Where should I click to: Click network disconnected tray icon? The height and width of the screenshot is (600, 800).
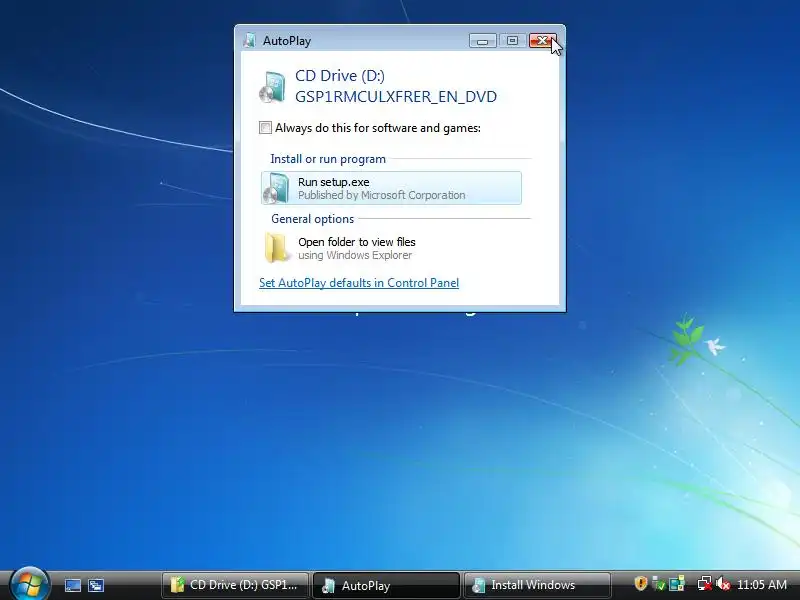click(705, 584)
